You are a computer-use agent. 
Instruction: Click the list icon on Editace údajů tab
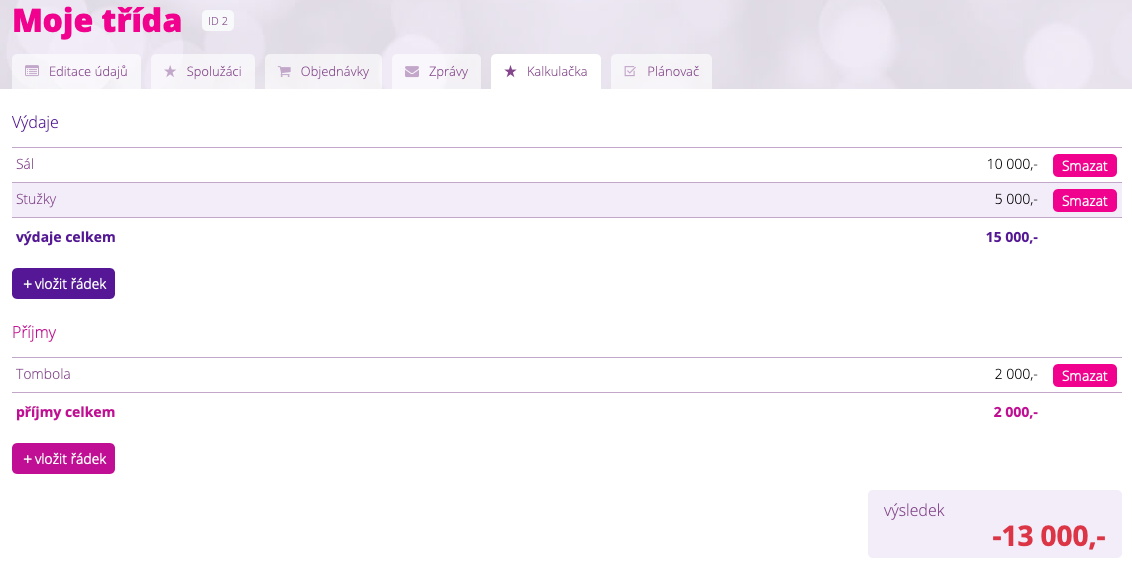(x=32, y=72)
